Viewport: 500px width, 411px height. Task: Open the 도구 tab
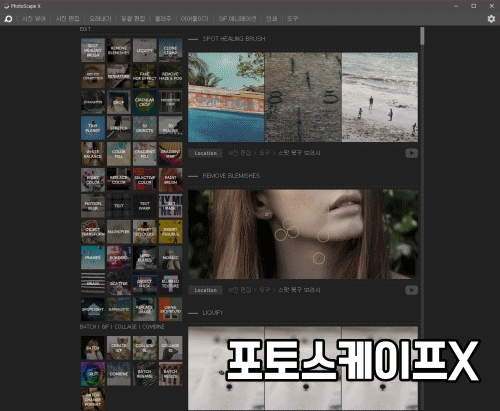pyautogui.click(x=292, y=19)
